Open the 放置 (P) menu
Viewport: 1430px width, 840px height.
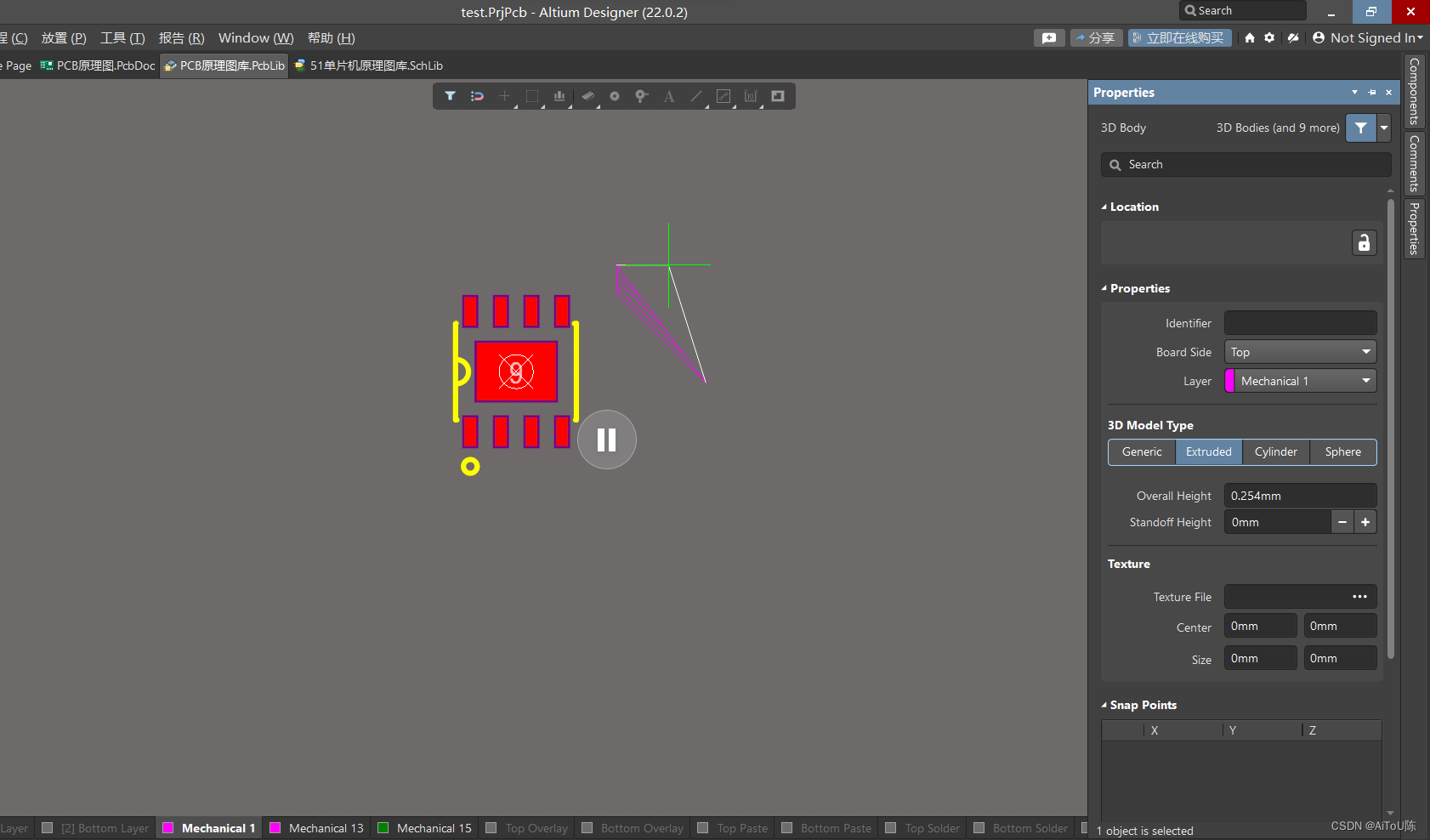click(64, 38)
